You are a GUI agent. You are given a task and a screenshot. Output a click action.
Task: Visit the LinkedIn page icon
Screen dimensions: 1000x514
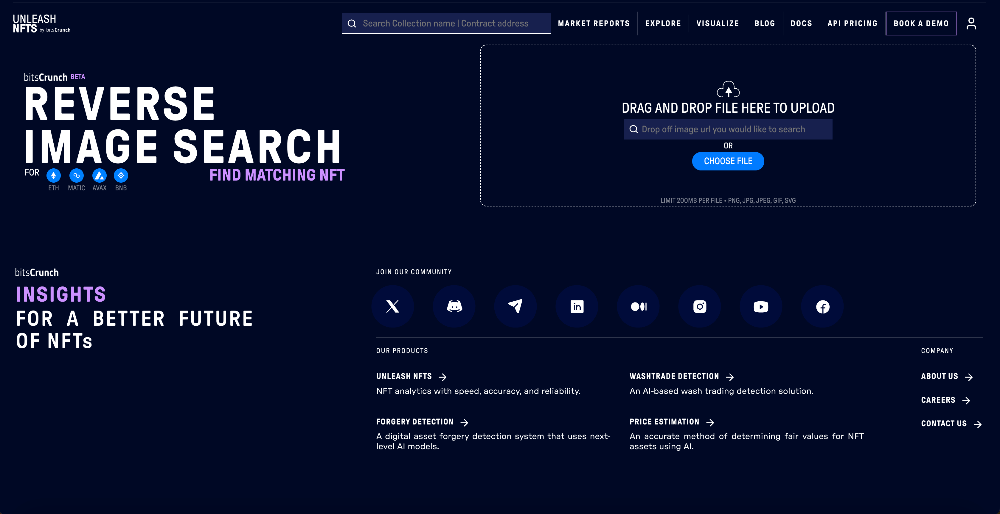577,307
